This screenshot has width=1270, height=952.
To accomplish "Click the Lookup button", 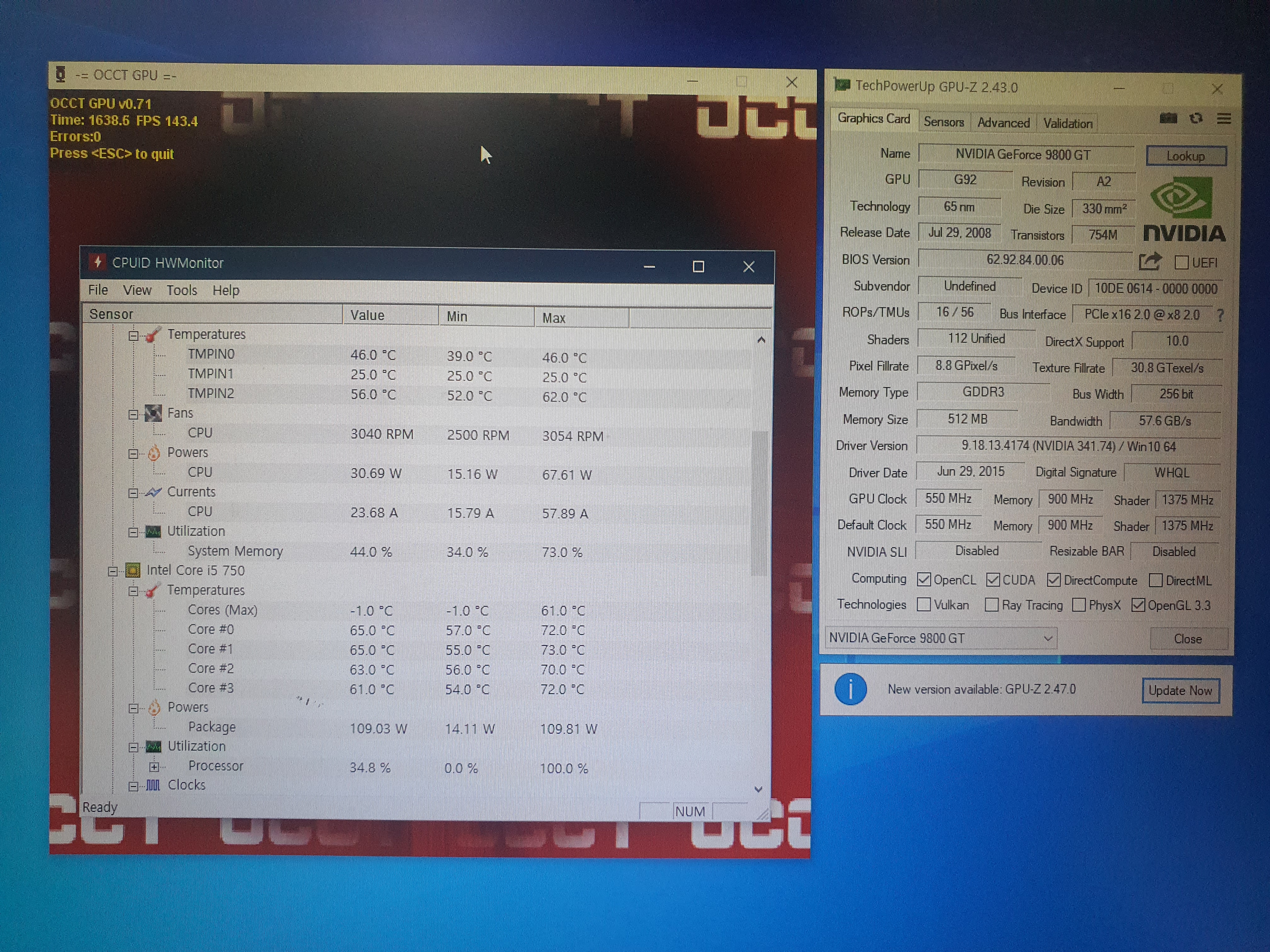I will click(x=1186, y=156).
